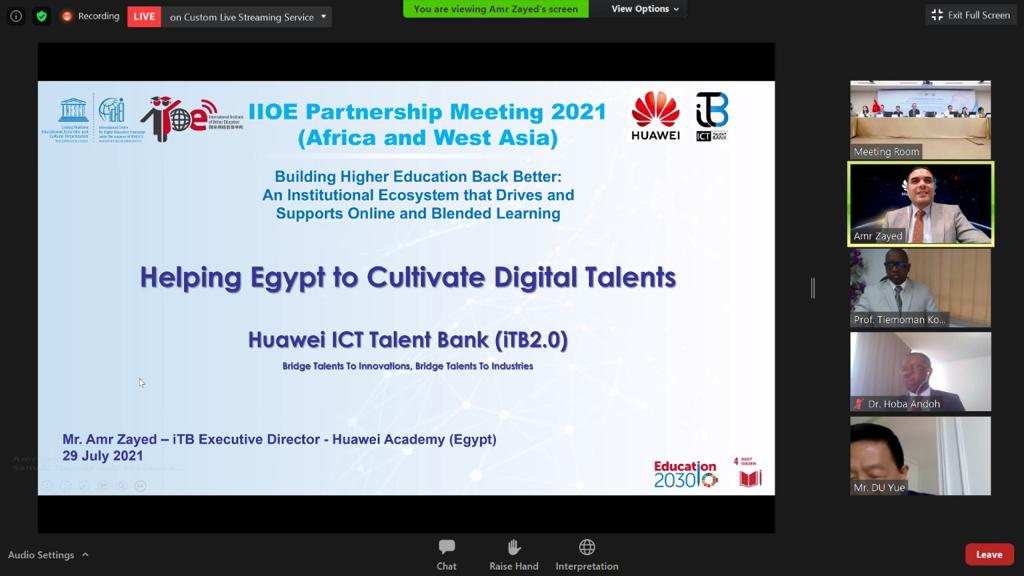
Task: Select Mr. DU Yue's video thumbnail
Action: (x=920, y=455)
